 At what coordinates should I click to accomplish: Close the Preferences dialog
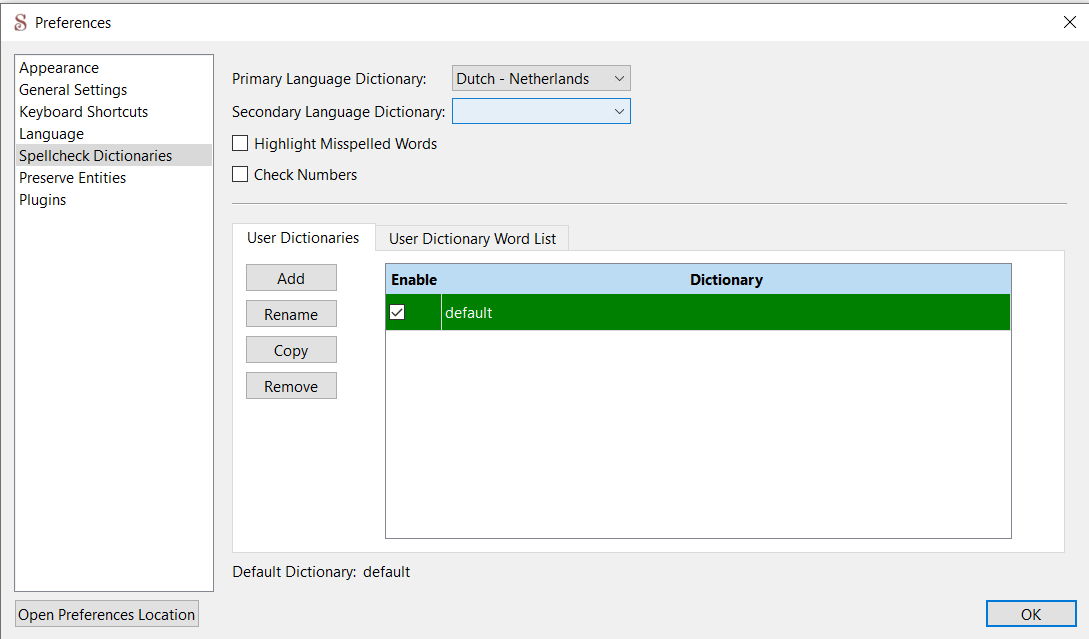[x=1069, y=22]
